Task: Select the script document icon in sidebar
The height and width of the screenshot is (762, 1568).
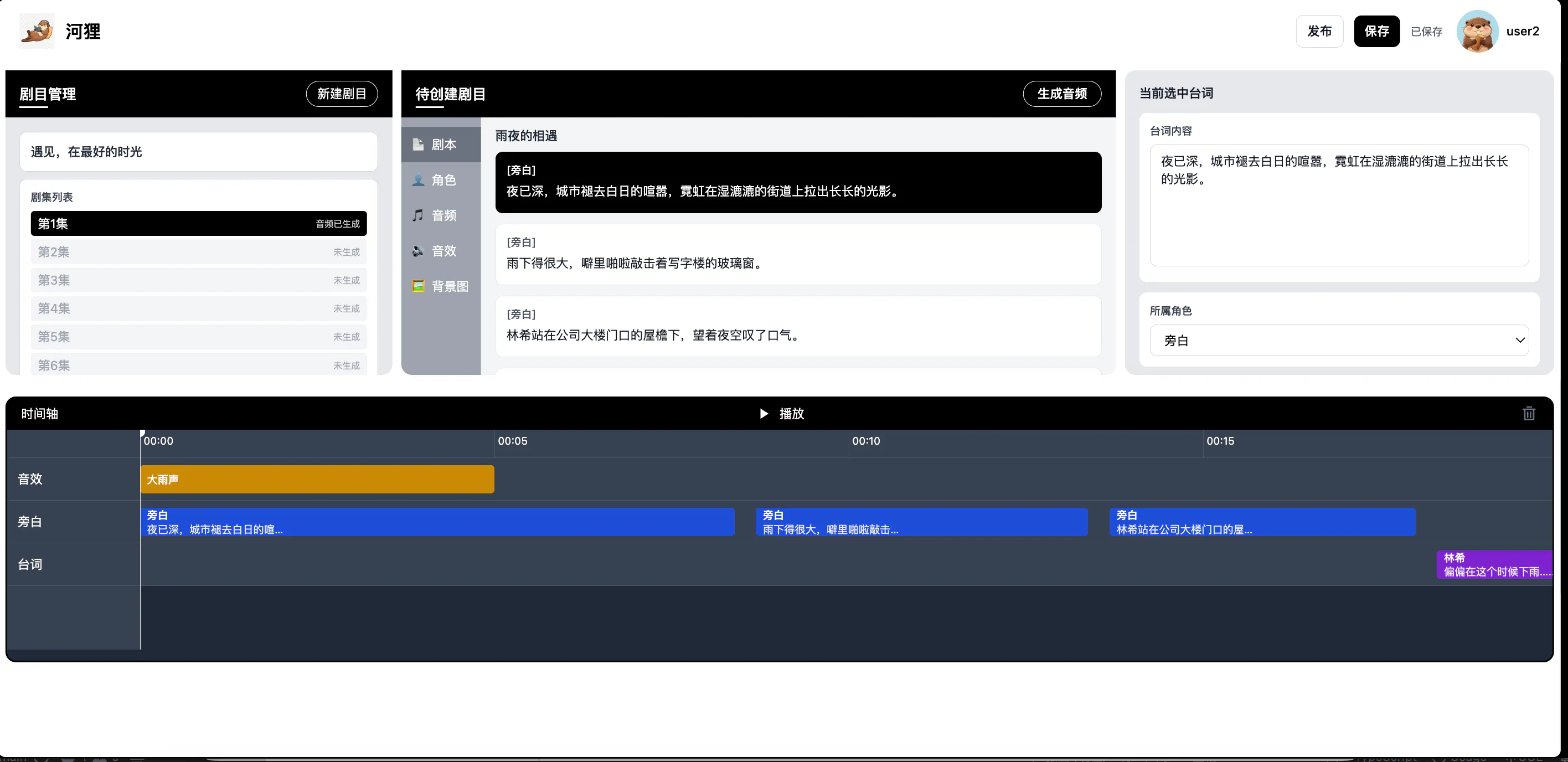Action: coord(418,144)
